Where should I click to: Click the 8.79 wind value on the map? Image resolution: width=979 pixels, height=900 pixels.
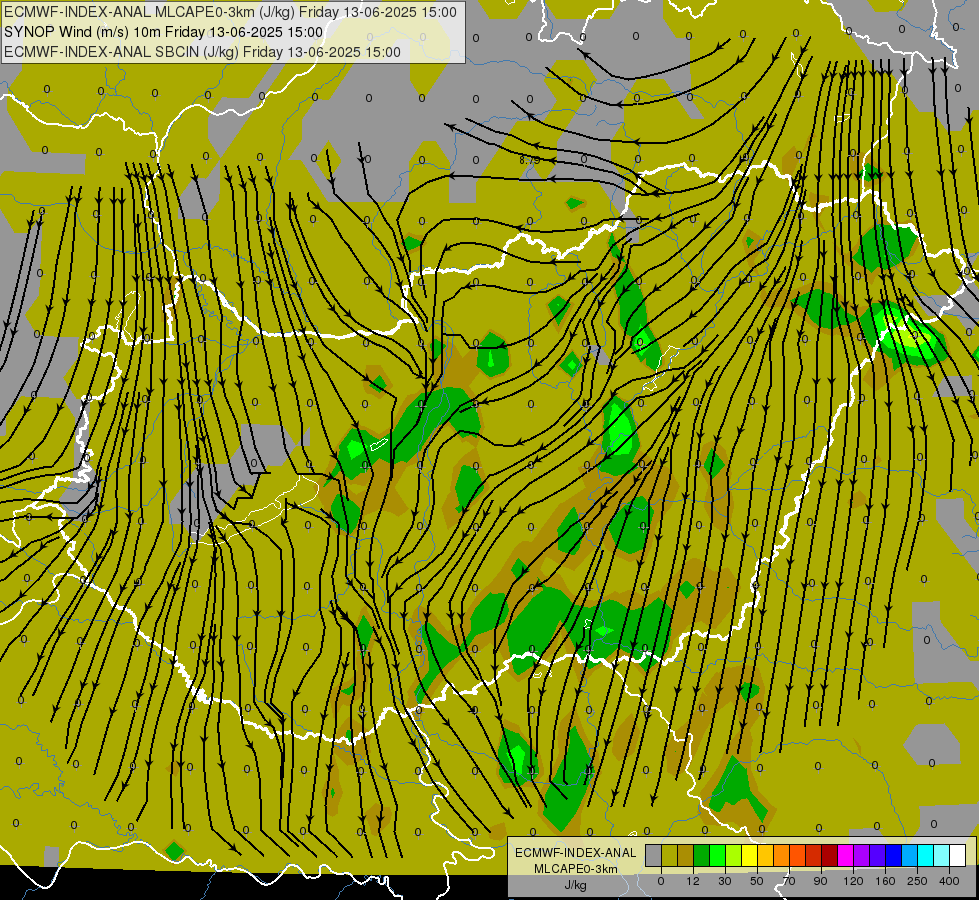pos(529,161)
